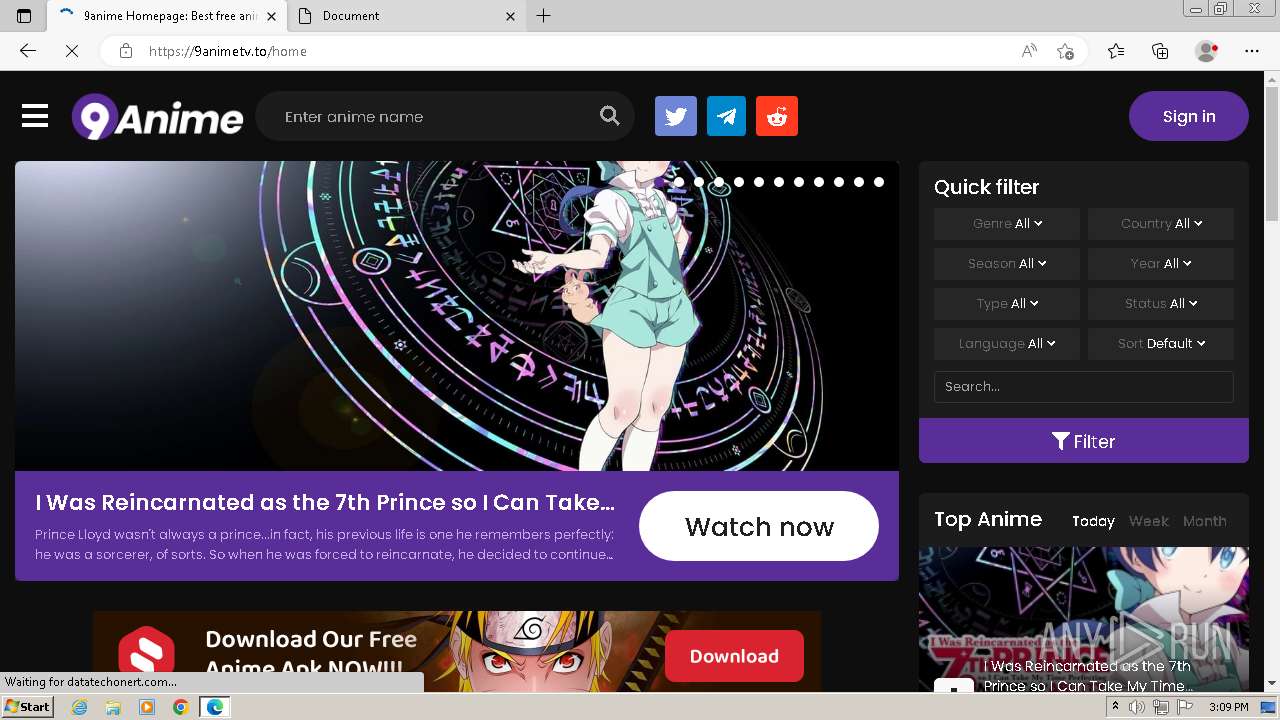The image size is (1280, 720).
Task: Show hidden system tray icons
Action: (x=1115, y=707)
